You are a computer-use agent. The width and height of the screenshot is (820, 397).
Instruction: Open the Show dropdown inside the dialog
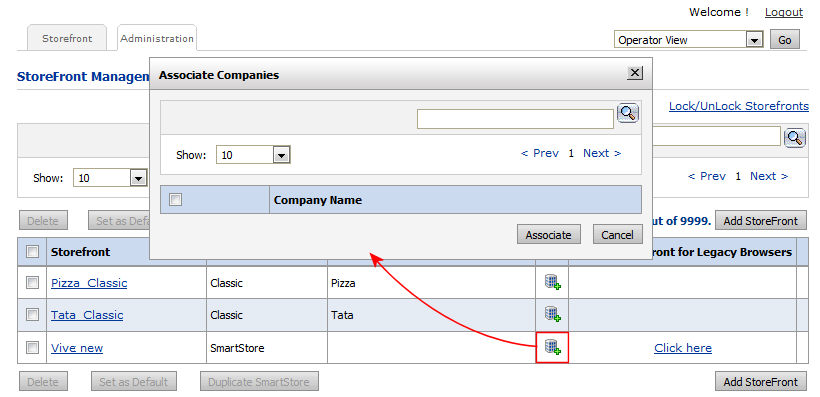click(253, 155)
